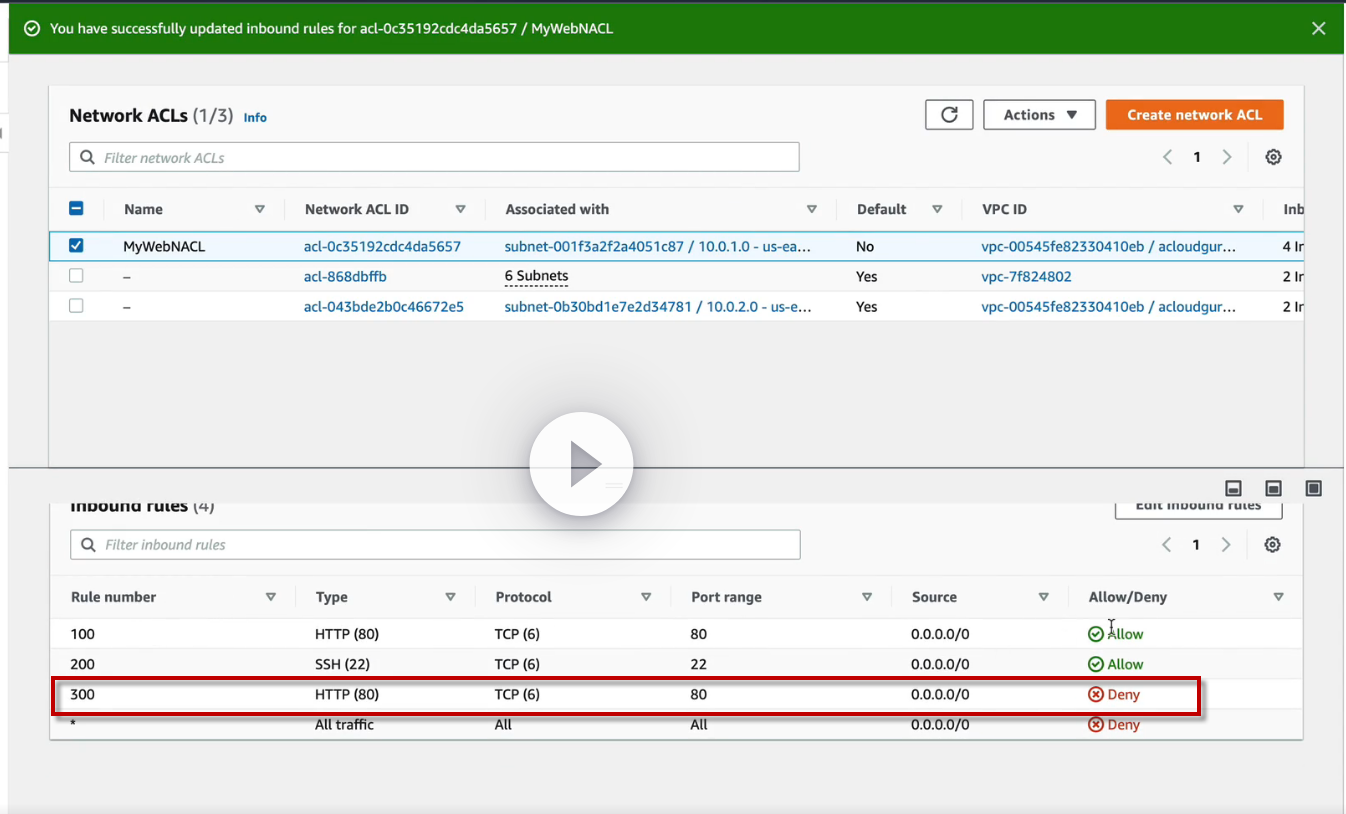Open network ACL table settings gear
Screen dimensions: 1346x814
[x=1273, y=157]
